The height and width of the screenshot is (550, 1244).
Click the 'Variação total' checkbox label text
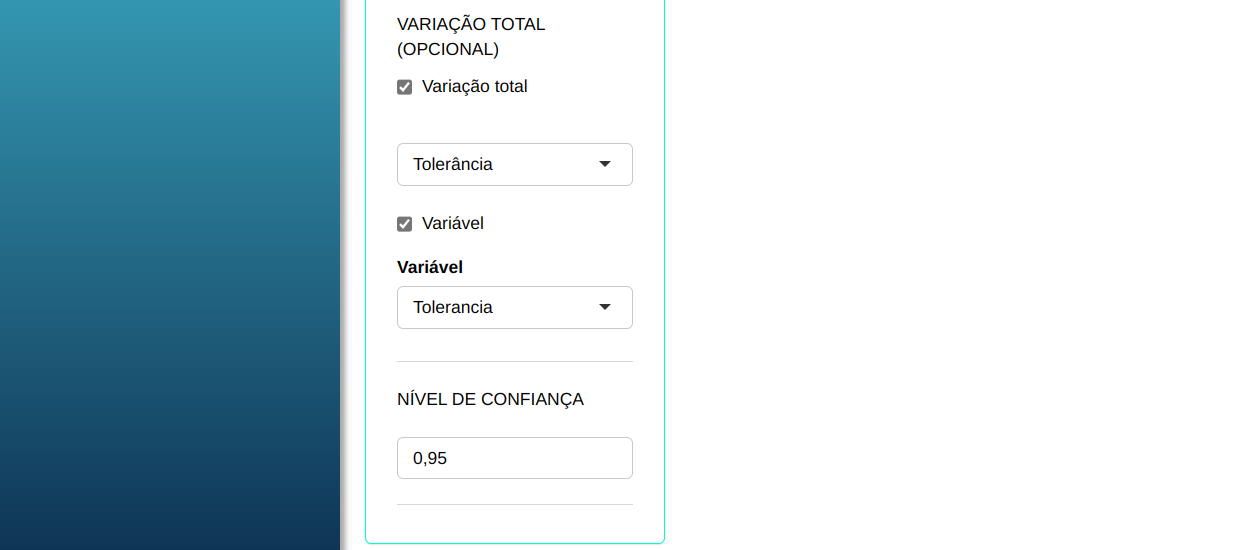click(x=475, y=87)
